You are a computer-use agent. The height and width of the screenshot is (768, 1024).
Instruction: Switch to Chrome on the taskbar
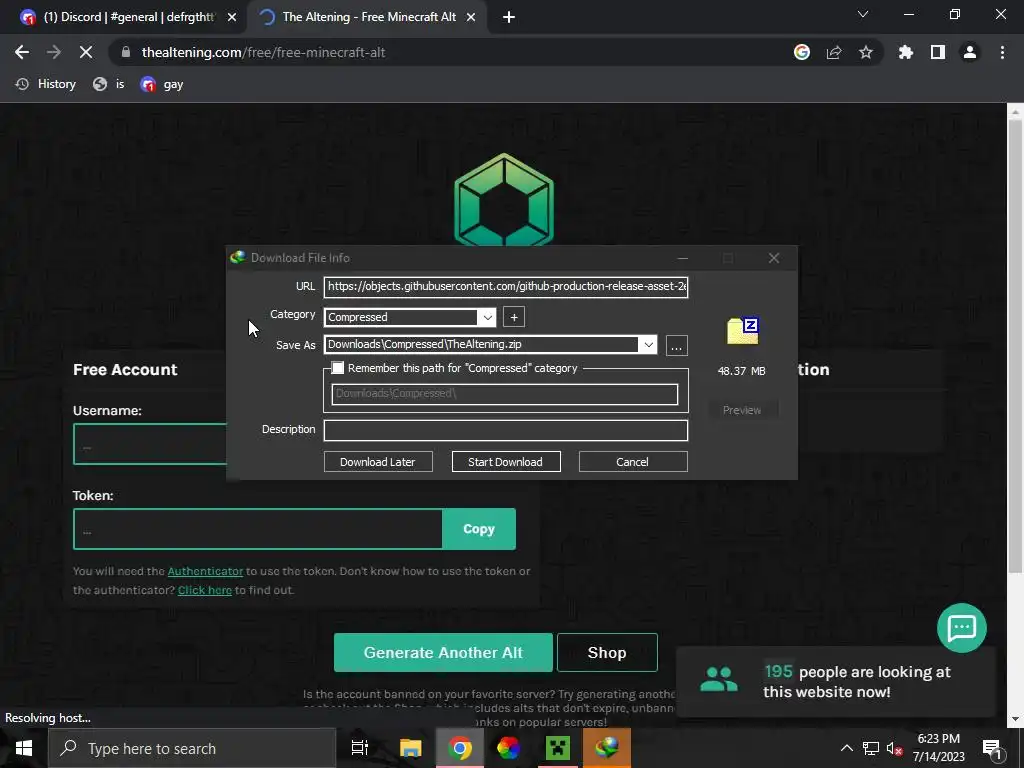point(460,748)
